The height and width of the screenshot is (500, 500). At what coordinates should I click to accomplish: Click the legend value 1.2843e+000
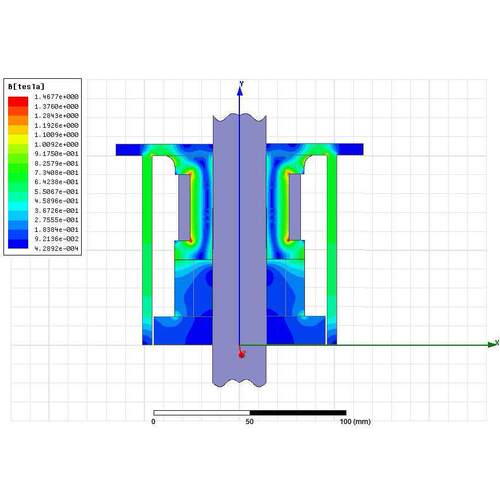57,116
